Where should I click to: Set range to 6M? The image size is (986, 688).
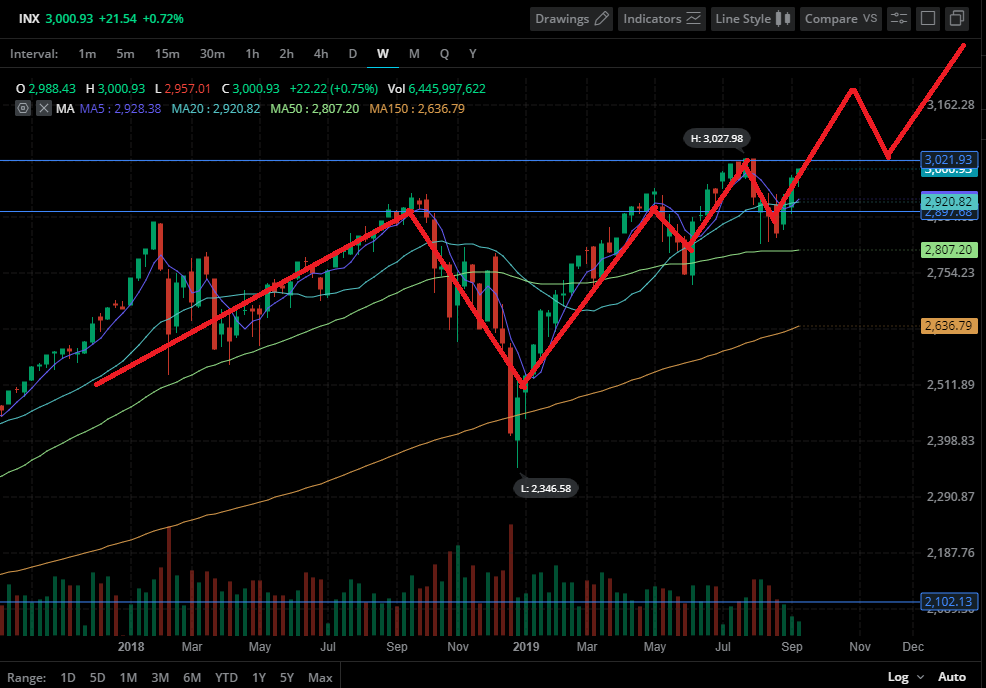192,677
